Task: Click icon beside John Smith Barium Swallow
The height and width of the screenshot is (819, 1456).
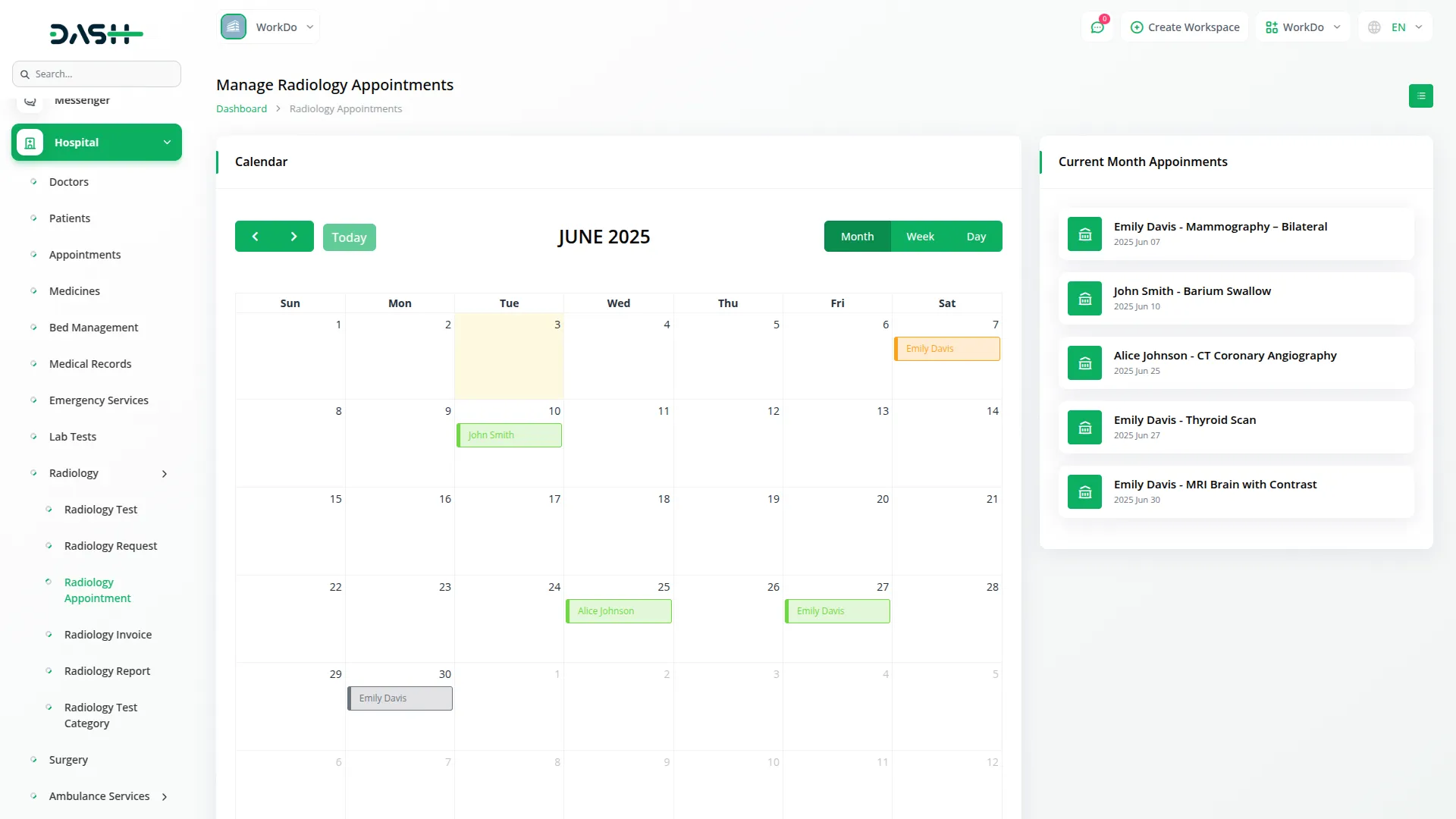Action: [x=1084, y=299]
